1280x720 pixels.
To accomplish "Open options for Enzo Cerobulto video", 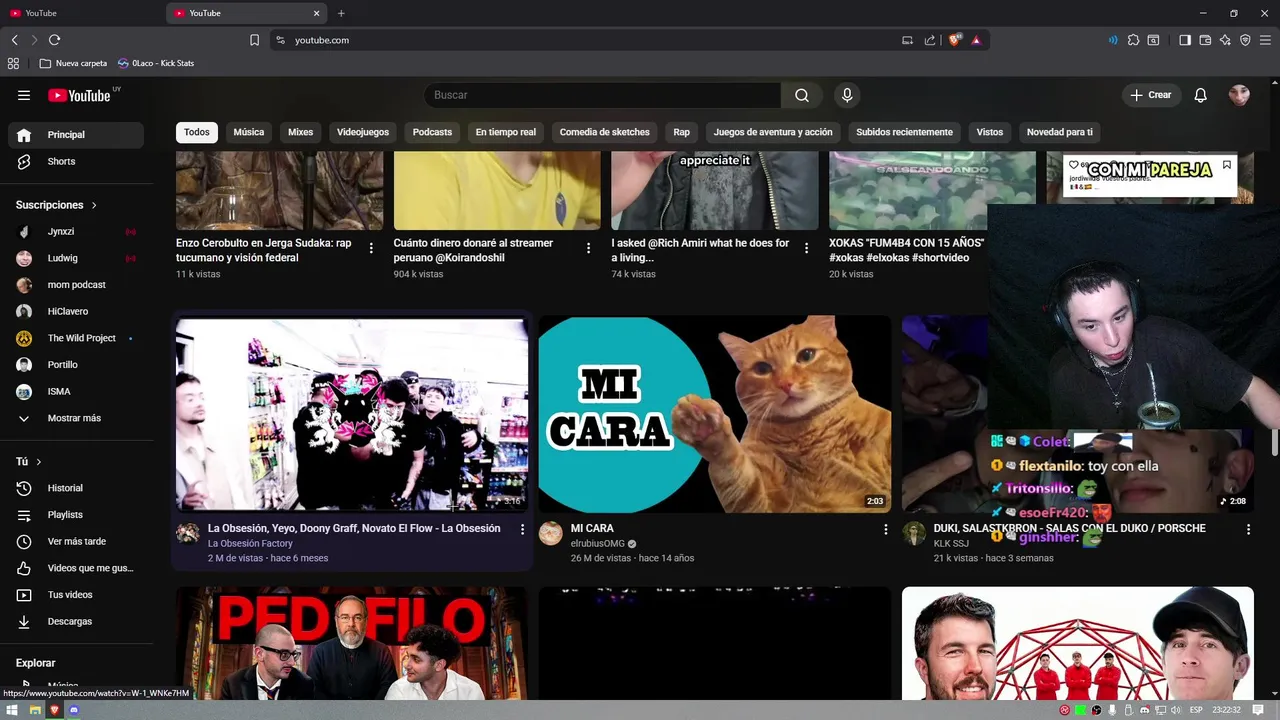I will point(371,248).
